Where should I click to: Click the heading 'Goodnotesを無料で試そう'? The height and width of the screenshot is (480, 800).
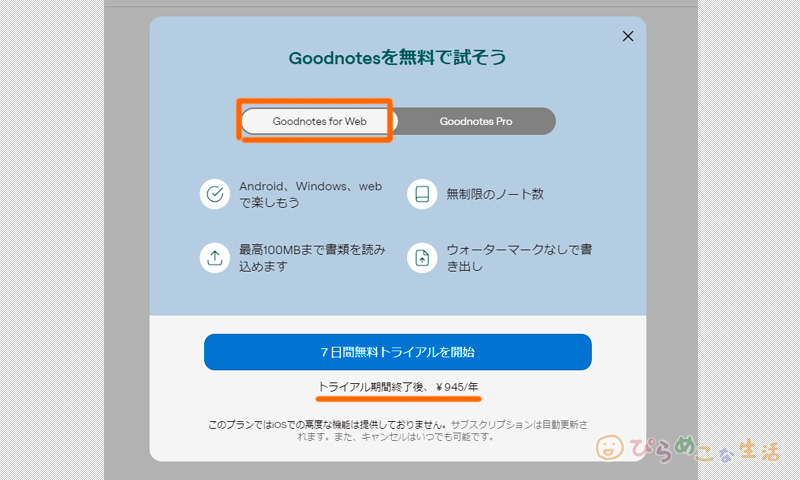(397, 57)
